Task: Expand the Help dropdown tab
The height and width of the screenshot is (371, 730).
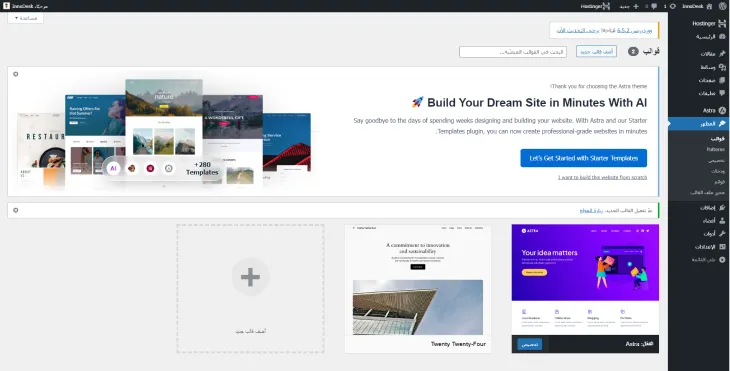Action: (x=26, y=18)
